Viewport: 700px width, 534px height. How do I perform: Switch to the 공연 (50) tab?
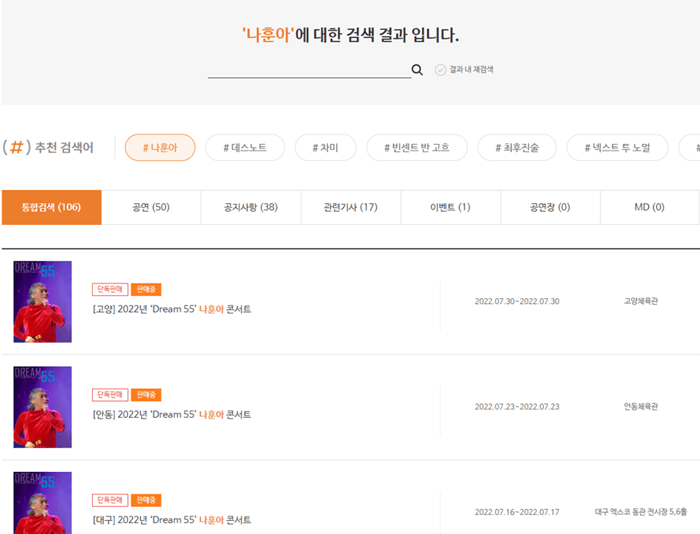click(151, 207)
